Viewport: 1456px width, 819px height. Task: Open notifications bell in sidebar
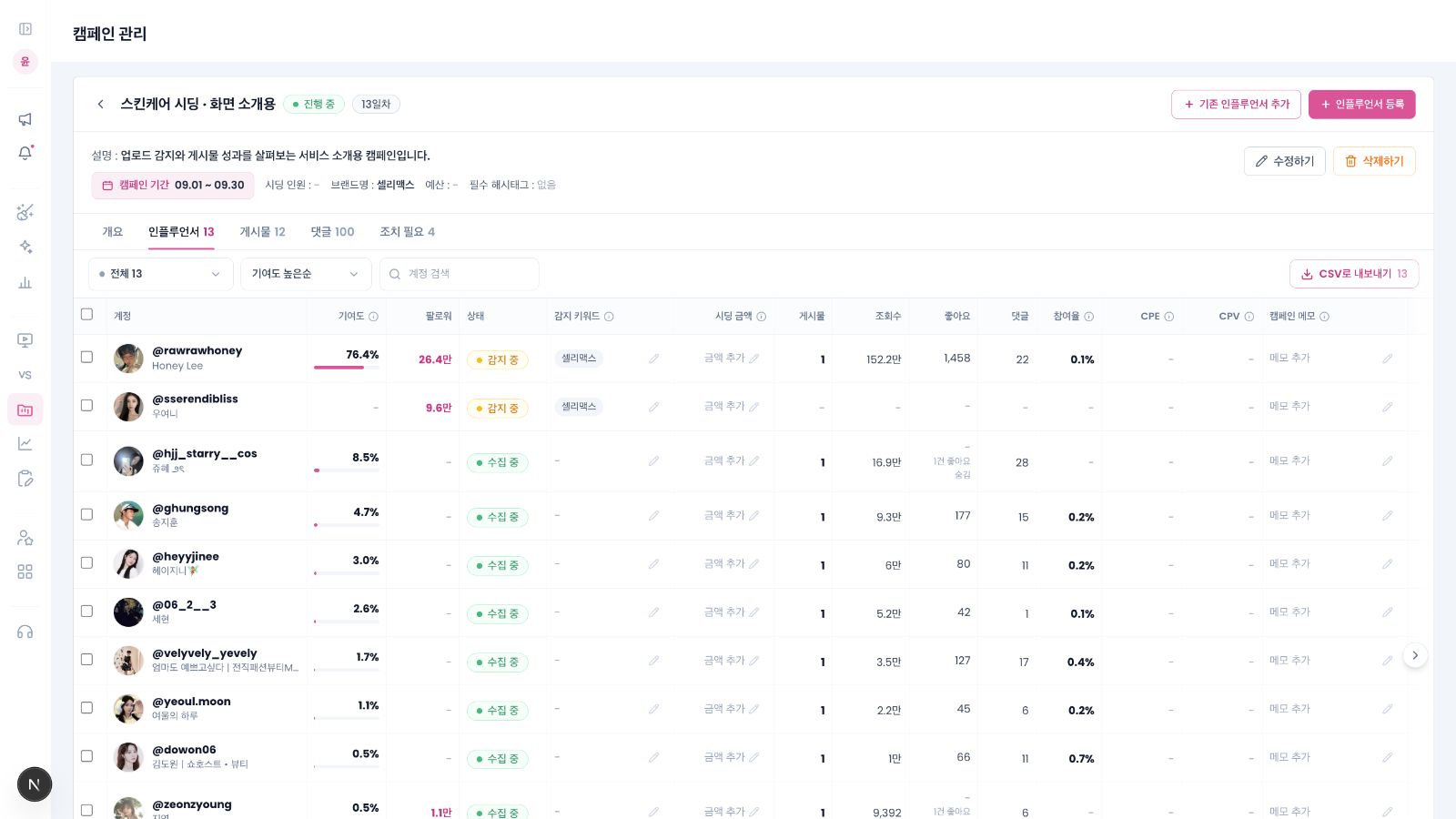25,153
